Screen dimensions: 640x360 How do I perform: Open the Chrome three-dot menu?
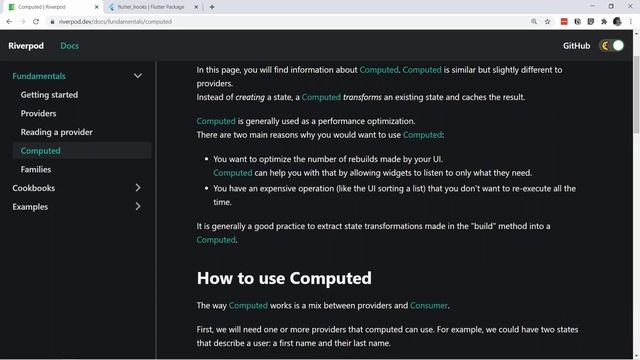(631, 22)
